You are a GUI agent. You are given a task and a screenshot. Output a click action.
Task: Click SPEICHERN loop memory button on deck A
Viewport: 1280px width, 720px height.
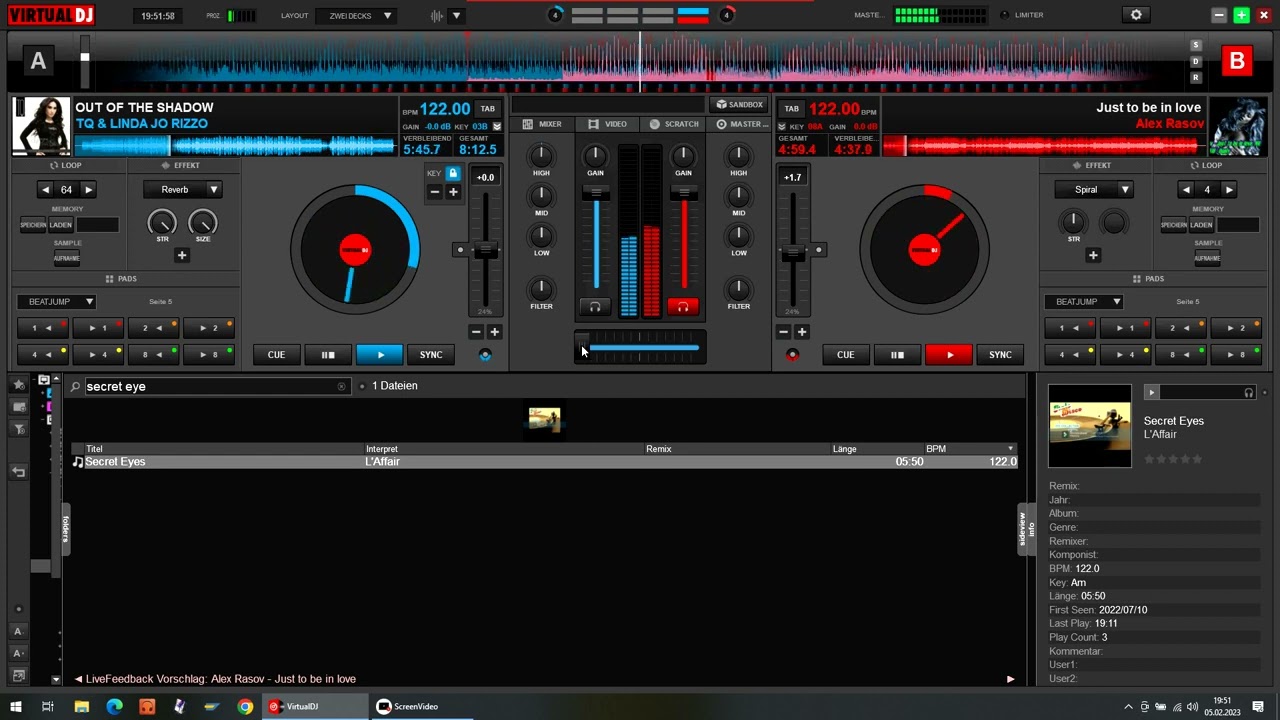click(x=33, y=225)
